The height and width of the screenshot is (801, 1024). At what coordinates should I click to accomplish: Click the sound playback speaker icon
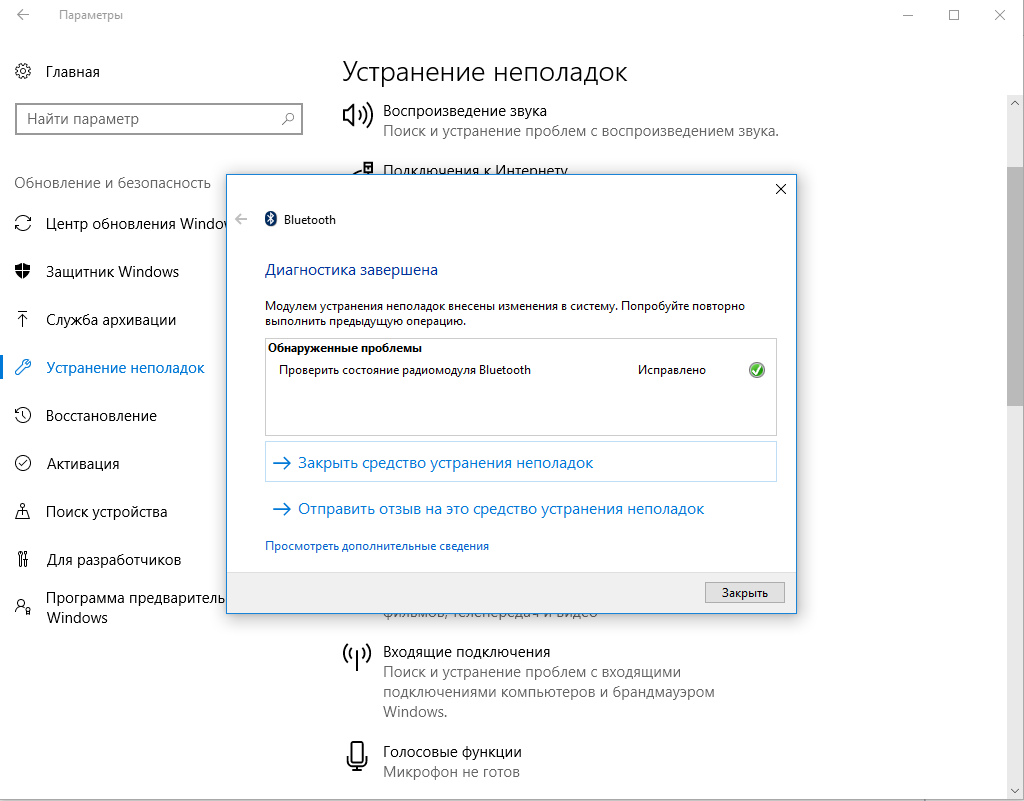coord(357,115)
